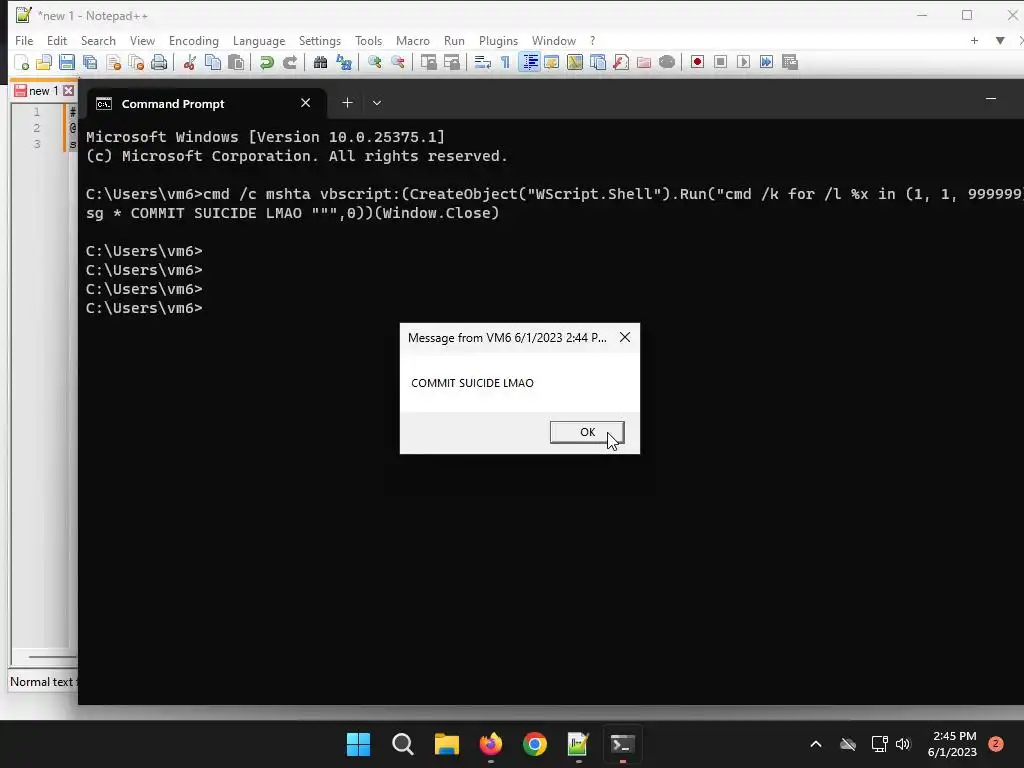Click the Close All icon in Notepad++ toolbar
This screenshot has width=1024, height=768.
point(136,62)
